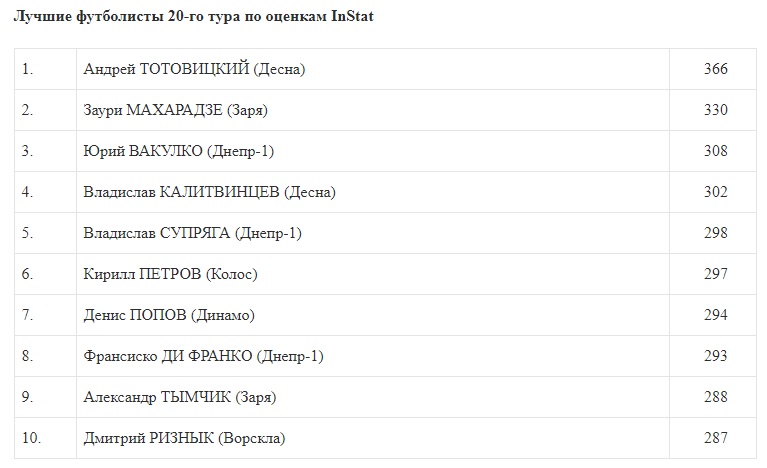Click Денис ПОПОВ (Динамо) entry
The height and width of the screenshot is (468, 767).
[169, 315]
